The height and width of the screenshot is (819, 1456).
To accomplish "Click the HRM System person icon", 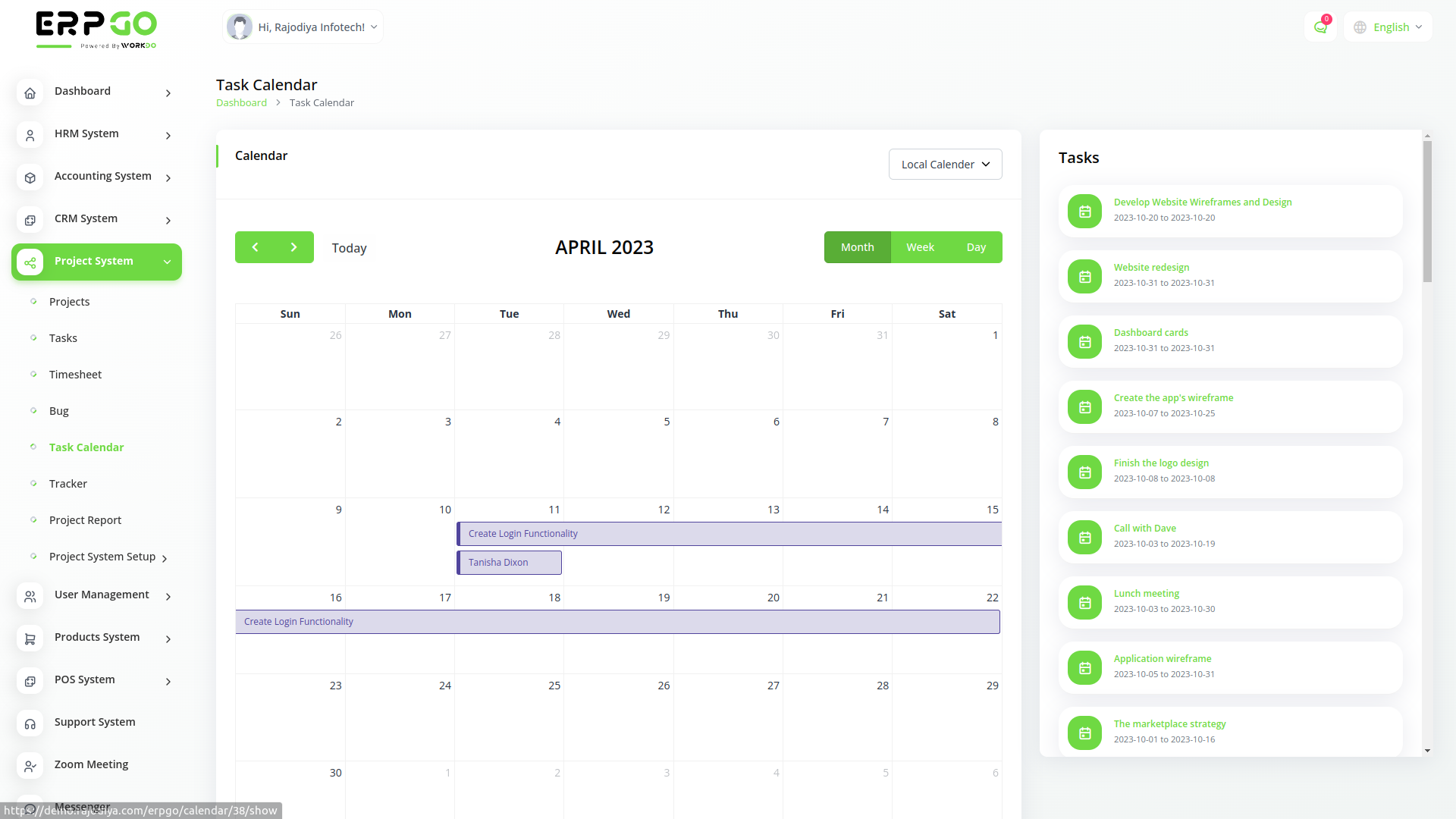I will click(30, 135).
